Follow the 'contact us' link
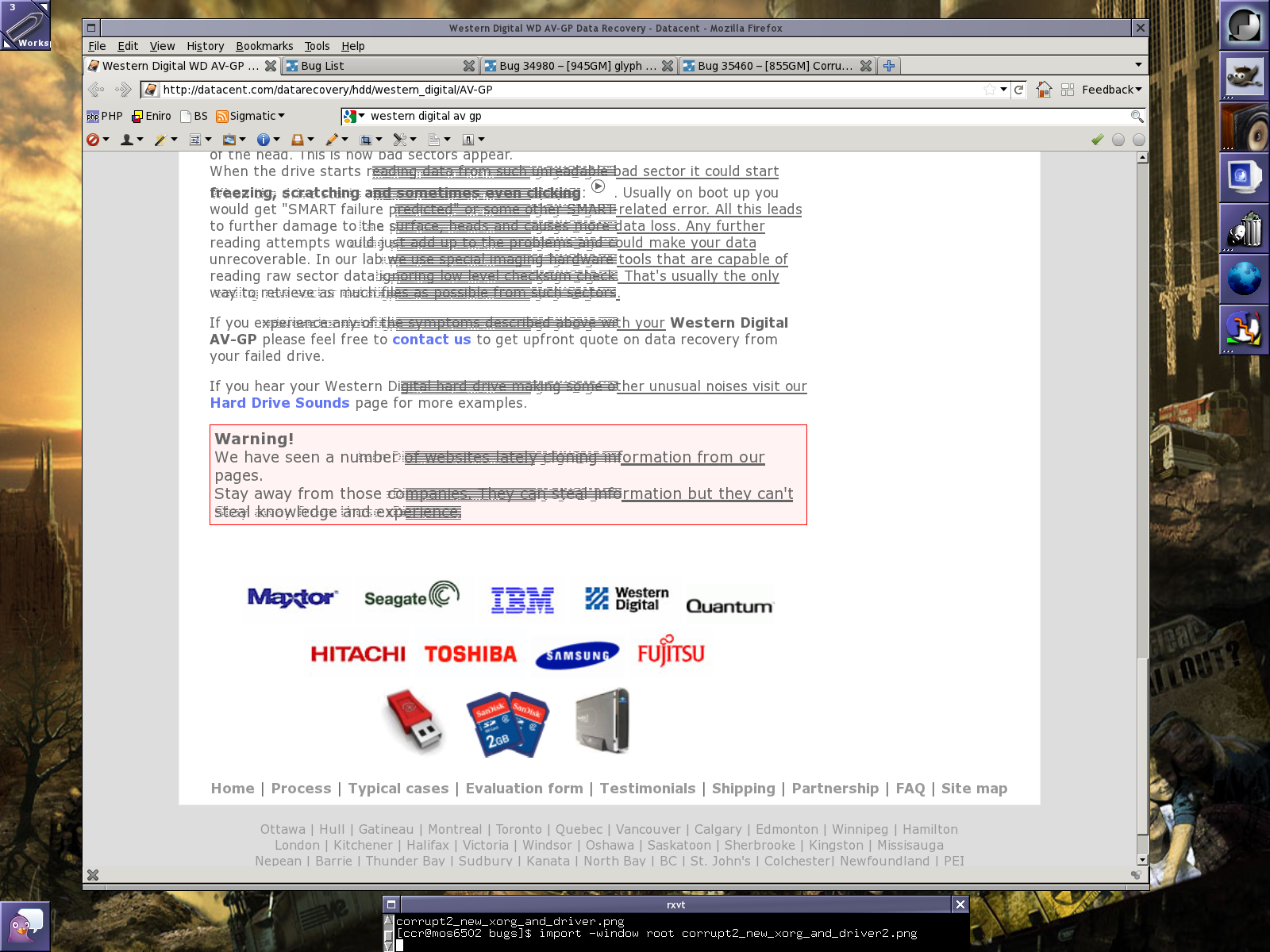 coord(431,340)
